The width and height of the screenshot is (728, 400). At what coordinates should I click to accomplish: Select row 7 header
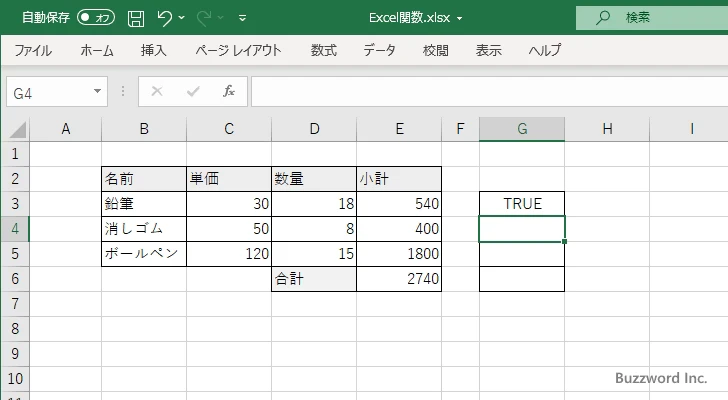(x=15, y=304)
